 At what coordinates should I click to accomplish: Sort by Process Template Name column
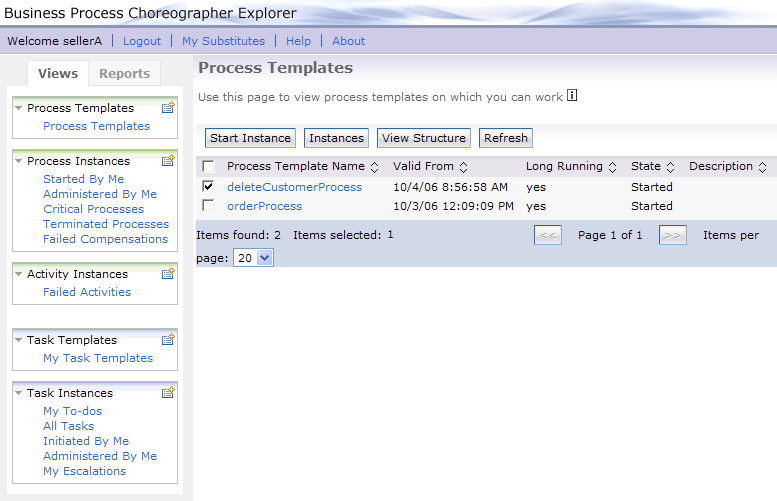[375, 167]
